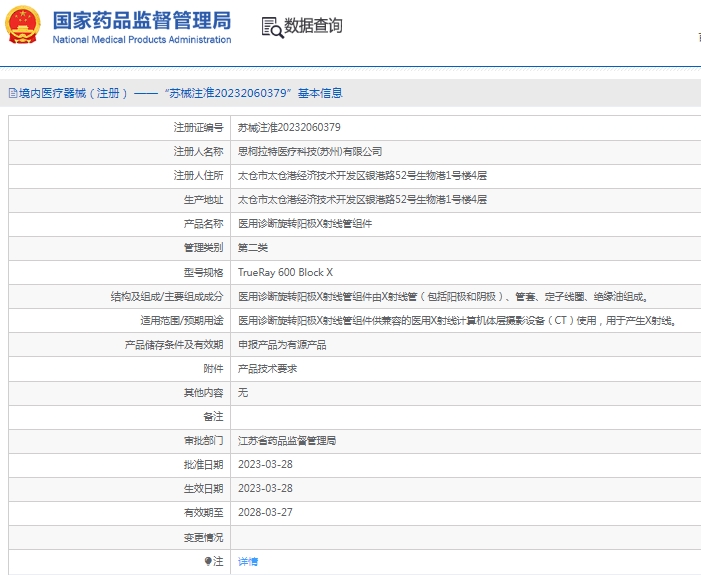Click the 注册人住所 address value
The height and width of the screenshot is (575, 701).
[x=362, y=176]
